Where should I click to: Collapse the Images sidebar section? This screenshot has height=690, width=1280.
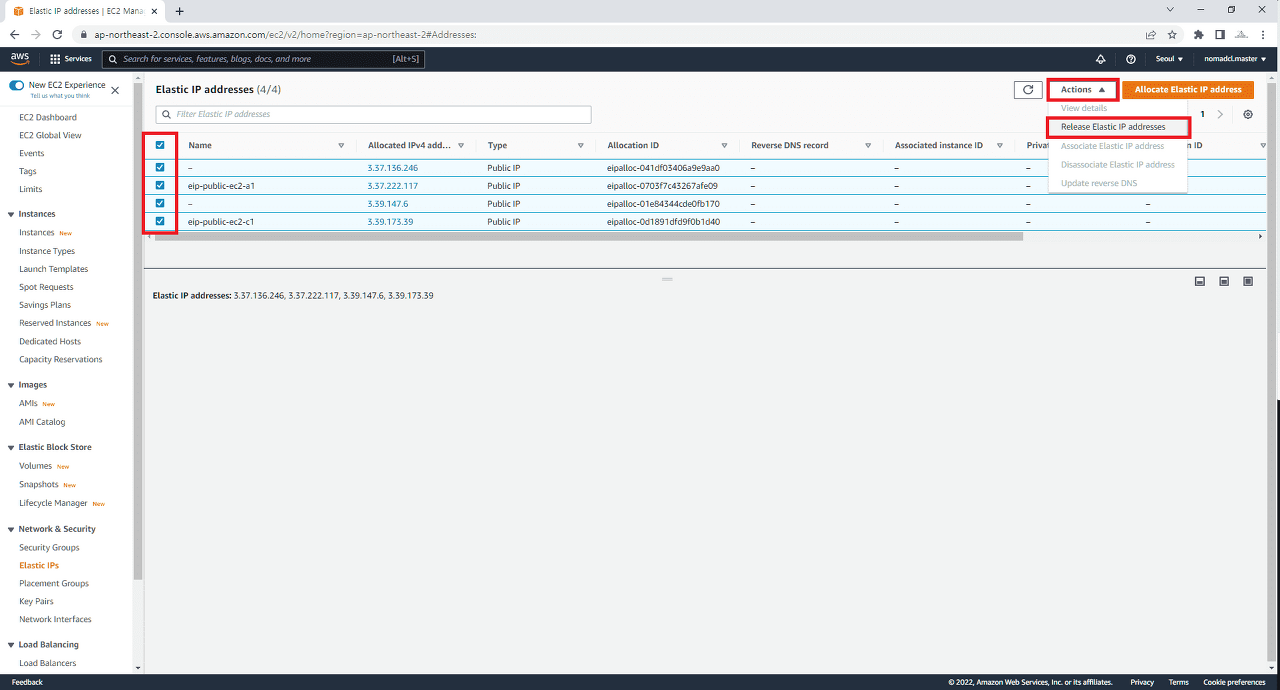tap(10, 385)
